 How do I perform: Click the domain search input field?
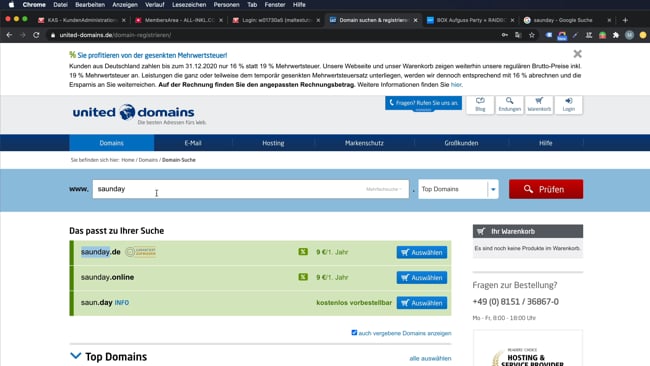250,189
